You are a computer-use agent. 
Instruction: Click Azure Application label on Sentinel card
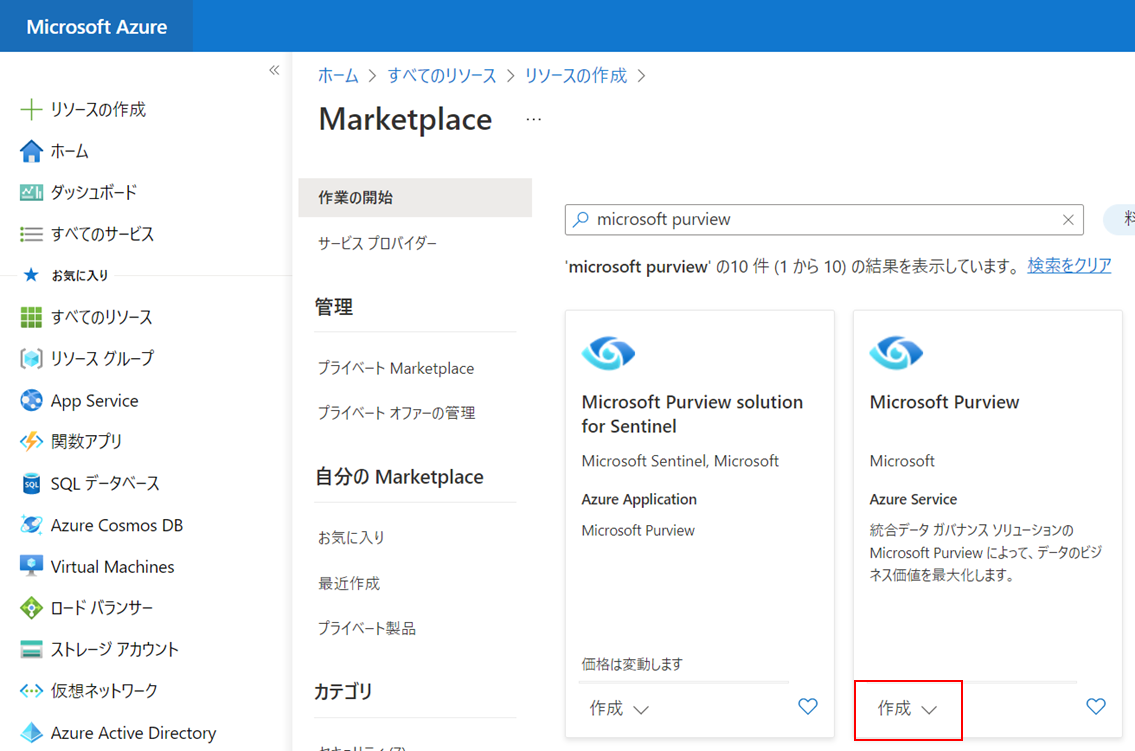tap(639, 499)
